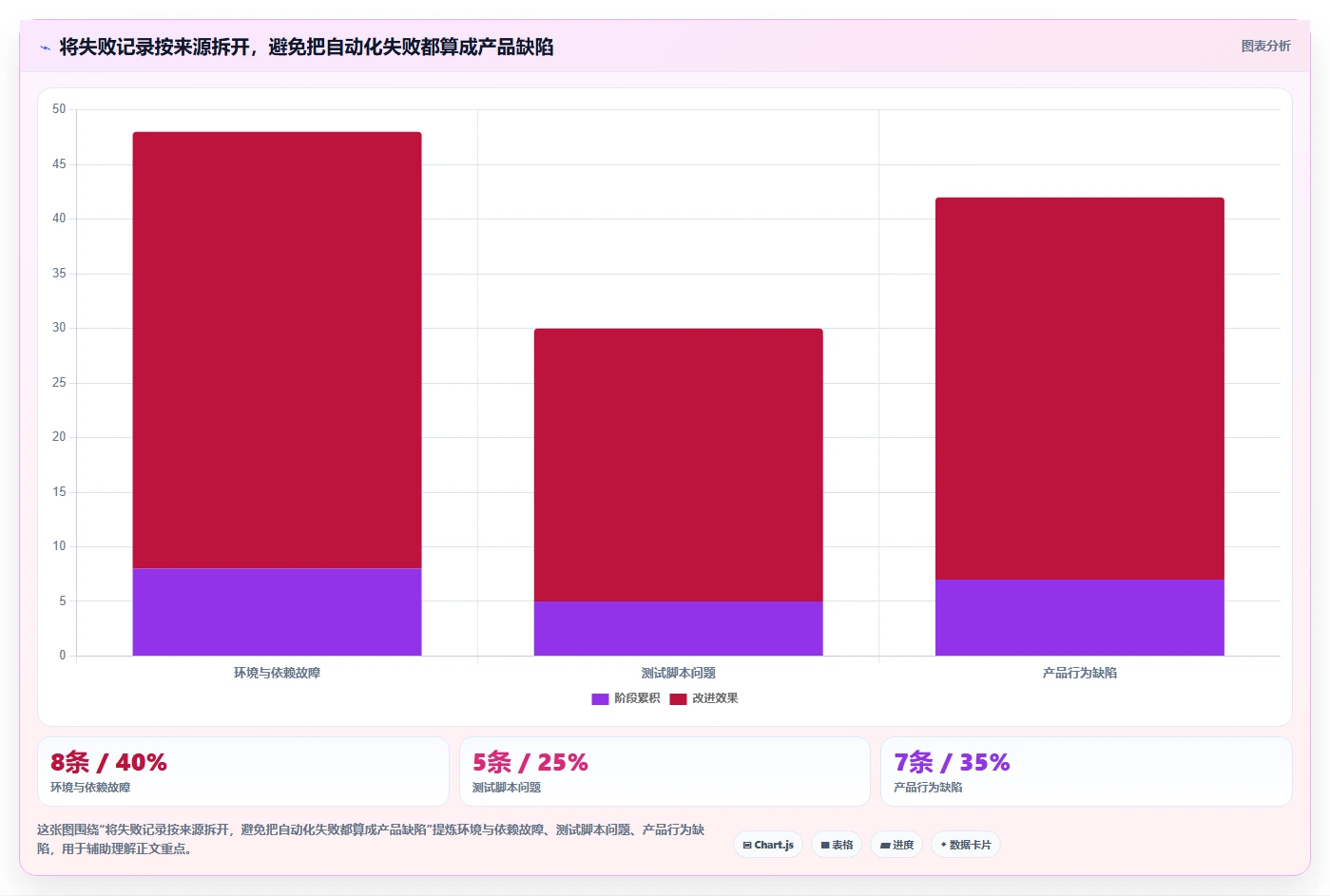Click the purple segment of 产品行为缺陷 bar
Screen dimensions: 1330x896
1079,618
